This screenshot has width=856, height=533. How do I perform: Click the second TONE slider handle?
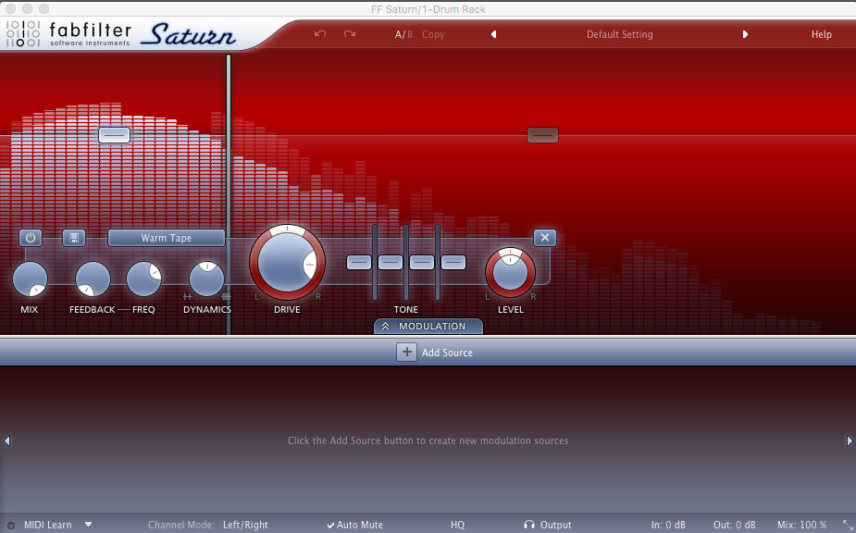390,262
